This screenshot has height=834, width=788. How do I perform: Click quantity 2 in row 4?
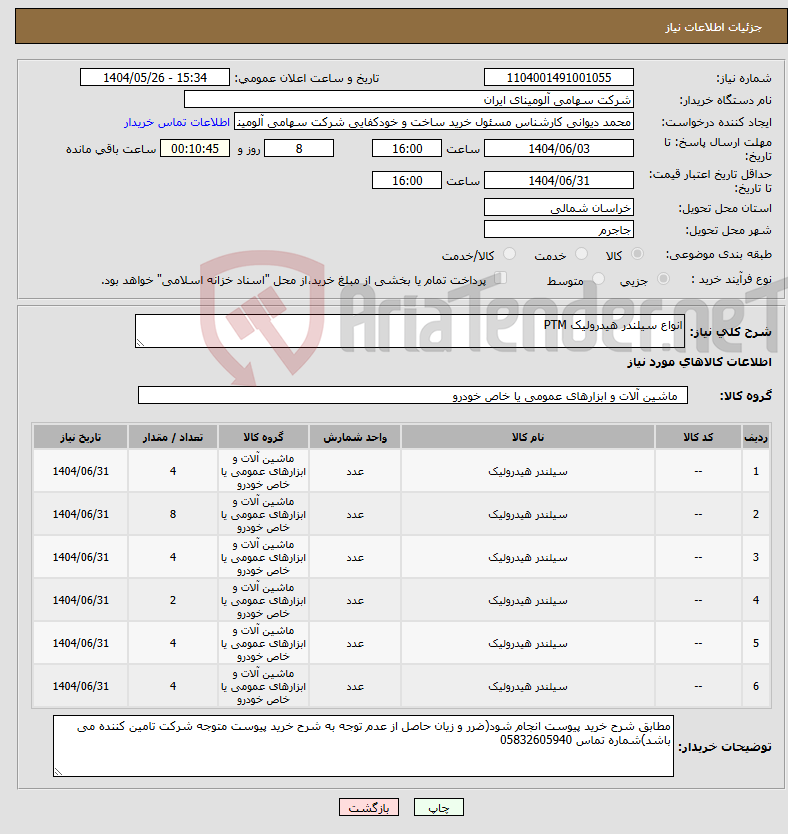(x=173, y=601)
